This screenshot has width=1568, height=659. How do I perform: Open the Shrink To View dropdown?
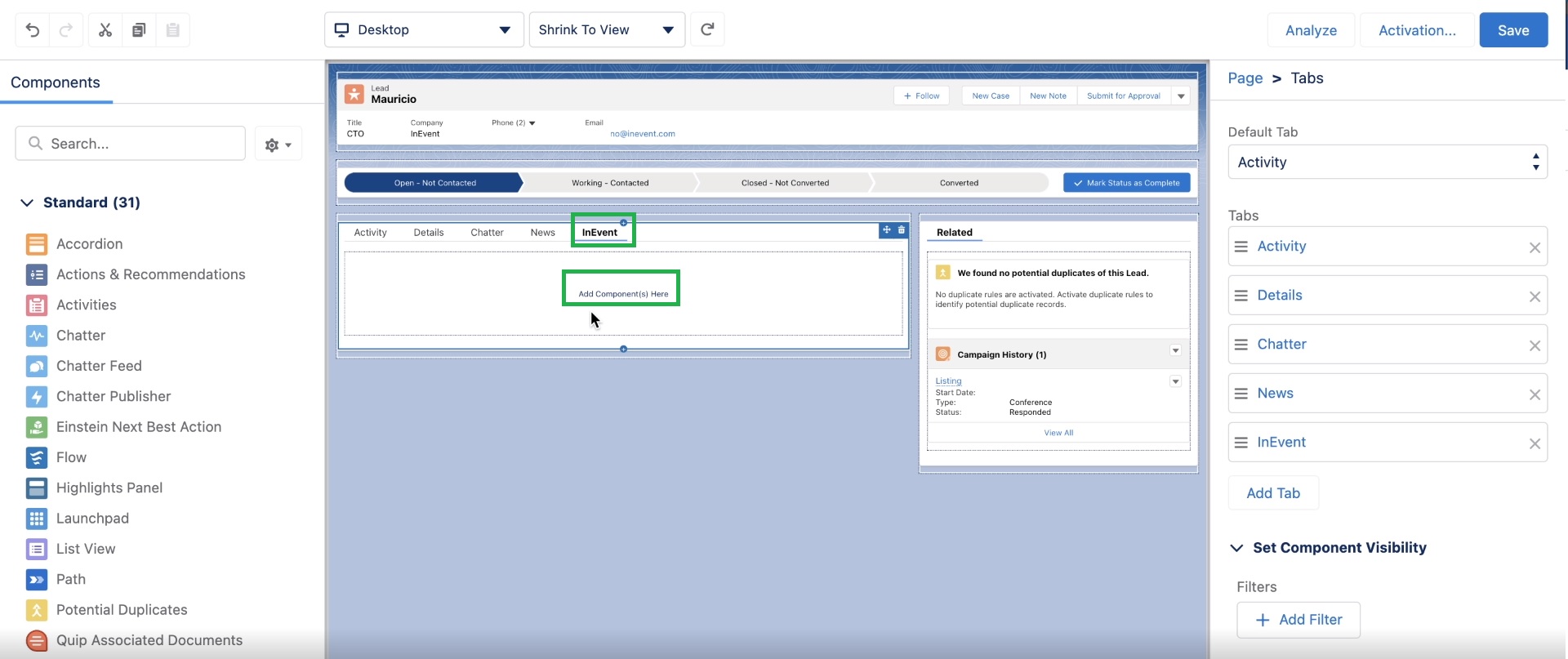607,29
